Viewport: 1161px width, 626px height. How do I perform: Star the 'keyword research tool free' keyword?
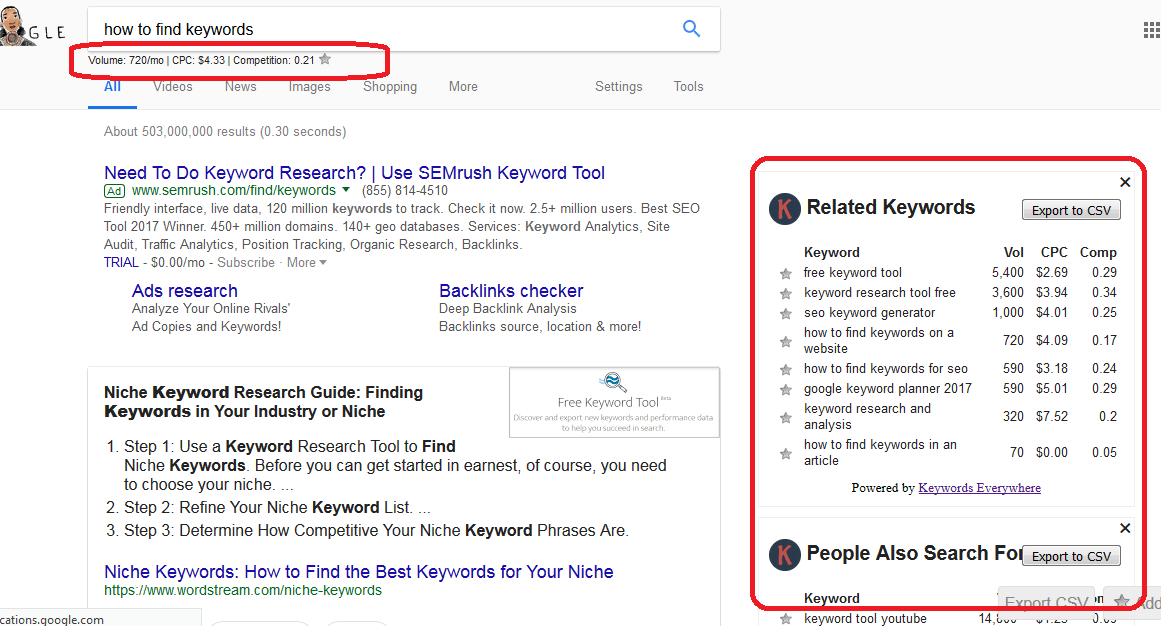(786, 293)
